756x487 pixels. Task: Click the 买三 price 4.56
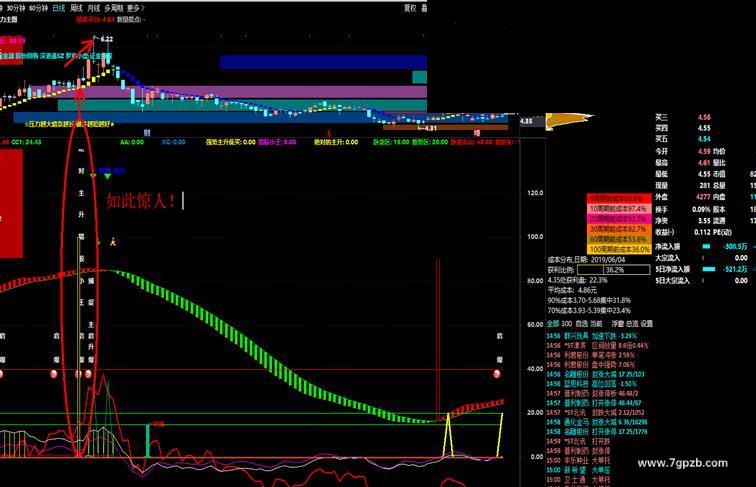coord(704,117)
